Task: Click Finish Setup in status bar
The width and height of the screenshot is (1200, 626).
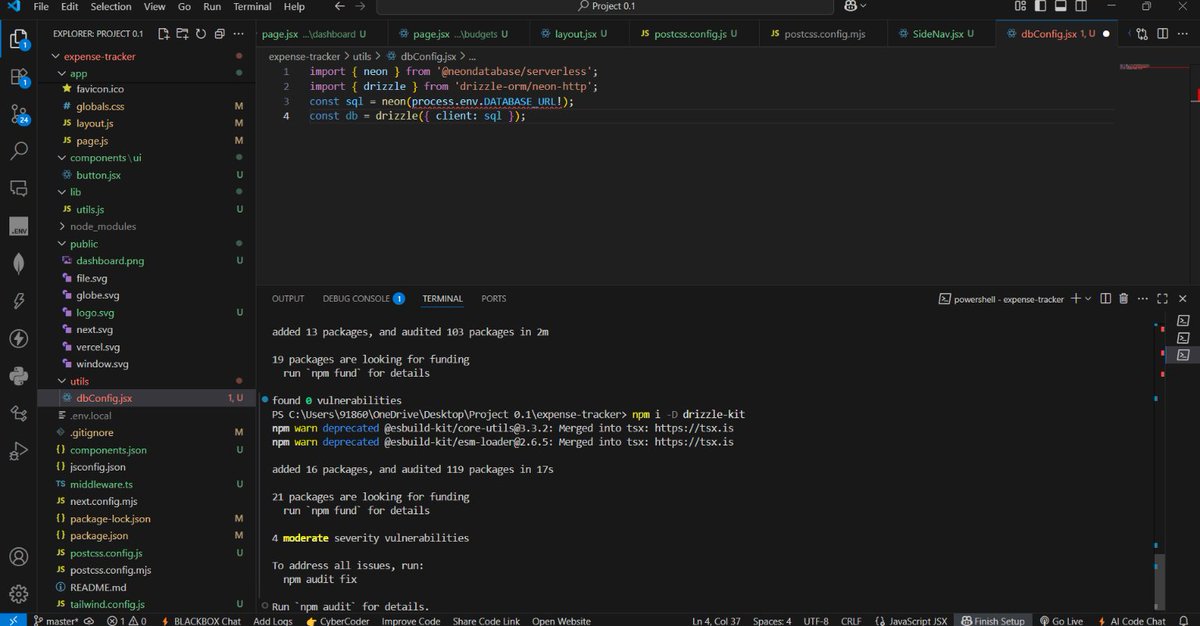Action: pos(991,620)
